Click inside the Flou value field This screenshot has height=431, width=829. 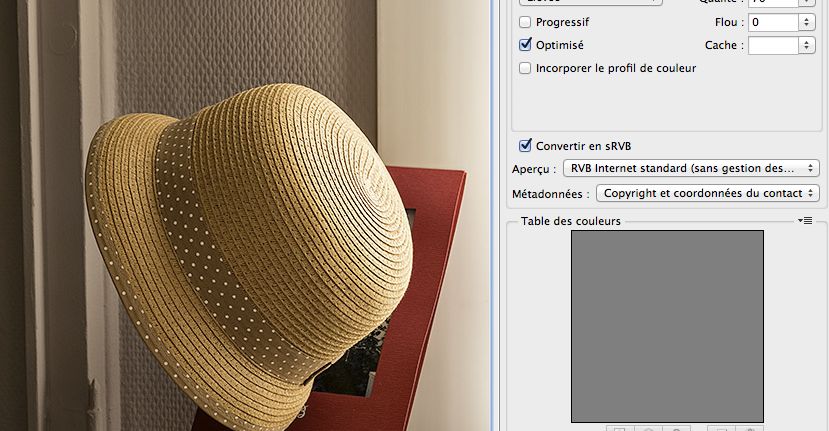coord(772,22)
